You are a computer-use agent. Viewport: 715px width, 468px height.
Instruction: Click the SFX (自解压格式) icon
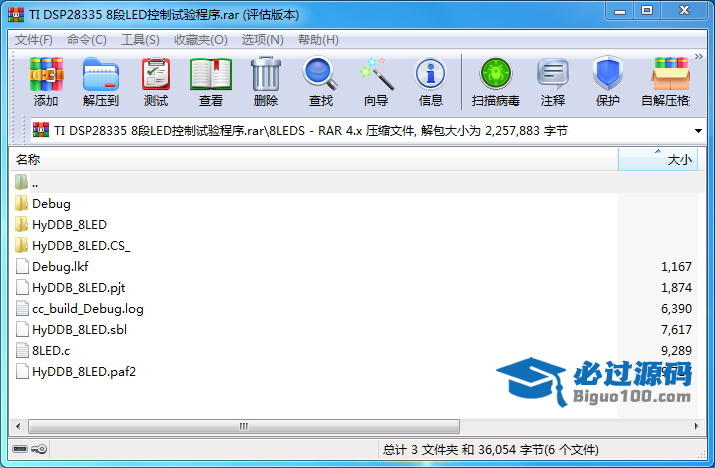pyautogui.click(x=670, y=74)
